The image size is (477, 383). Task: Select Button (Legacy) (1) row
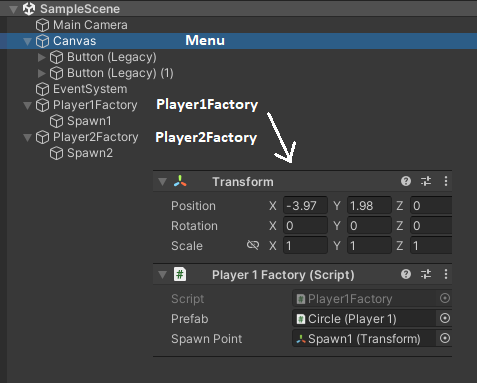coord(120,73)
